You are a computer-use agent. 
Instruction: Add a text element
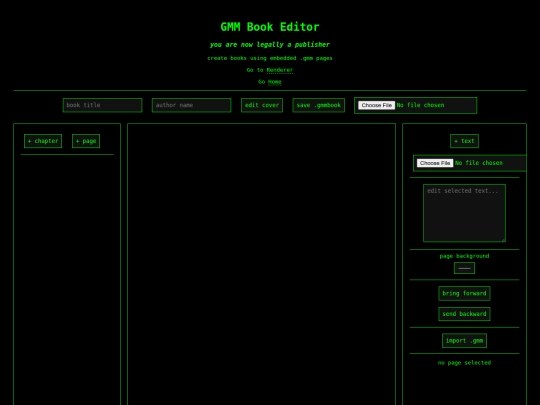pos(464,141)
